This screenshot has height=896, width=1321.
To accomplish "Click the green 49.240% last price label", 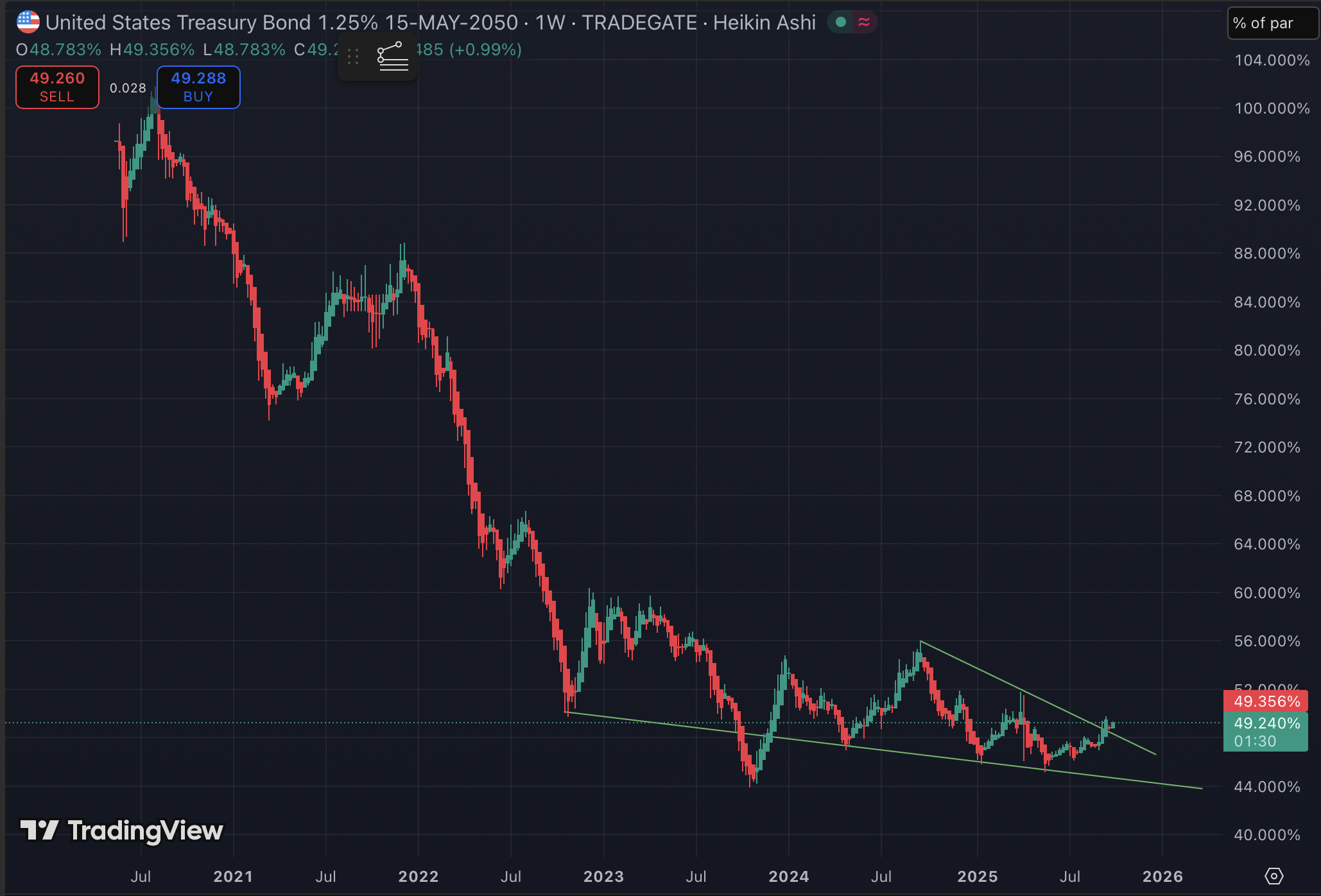I will pyautogui.click(x=1265, y=724).
